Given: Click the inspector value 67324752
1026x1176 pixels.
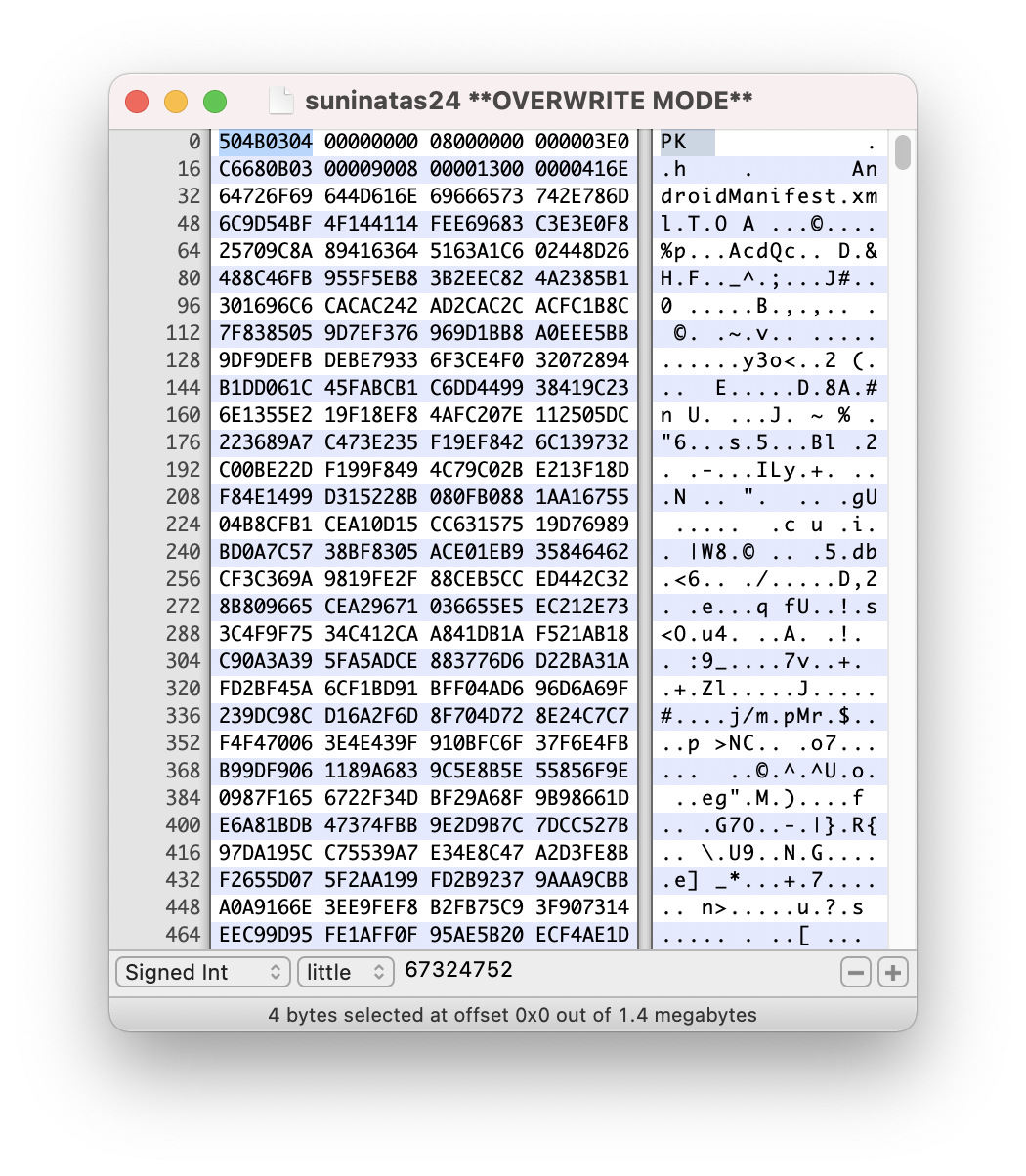Looking at the screenshot, I should click(x=458, y=970).
